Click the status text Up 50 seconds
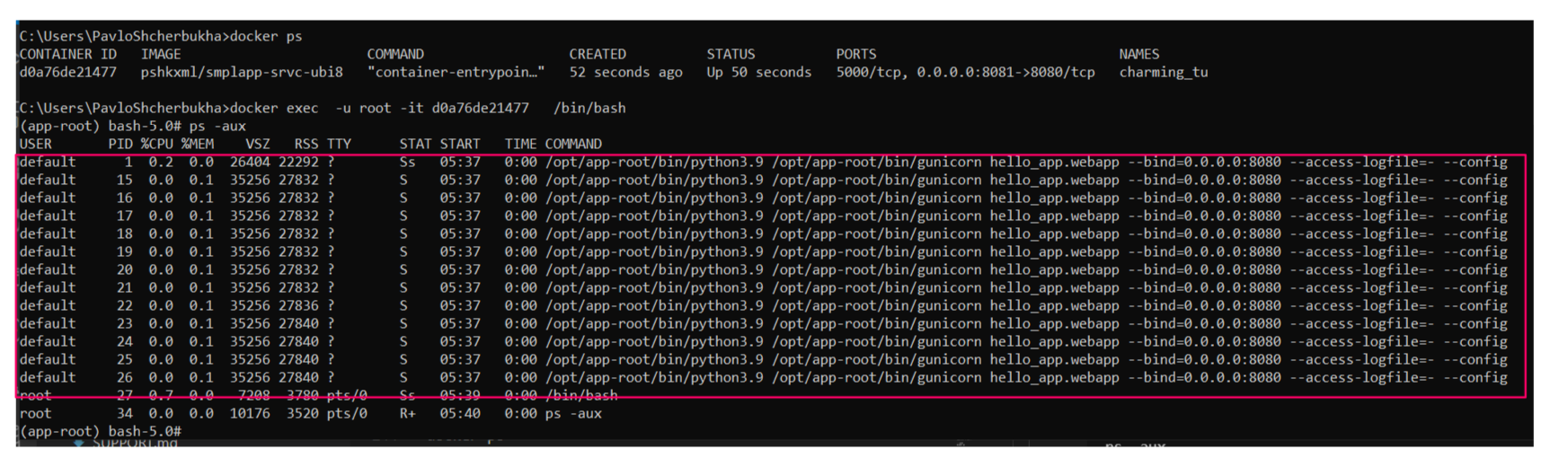The height and width of the screenshot is (458, 1568). 758,72
